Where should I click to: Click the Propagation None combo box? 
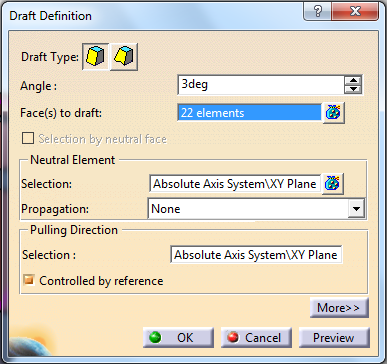pyautogui.click(x=256, y=209)
